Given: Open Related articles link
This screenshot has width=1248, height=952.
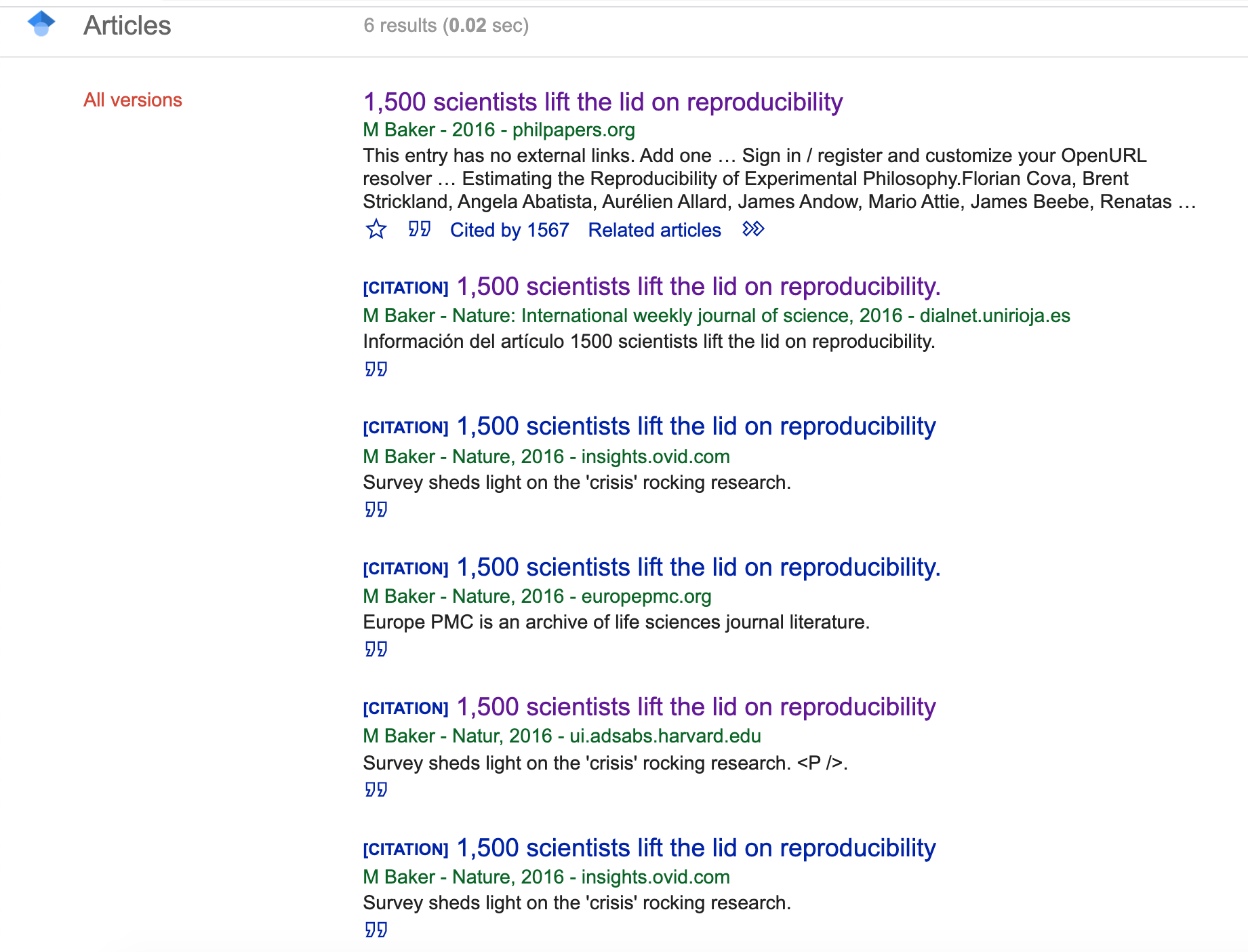Looking at the screenshot, I should tap(654, 230).
